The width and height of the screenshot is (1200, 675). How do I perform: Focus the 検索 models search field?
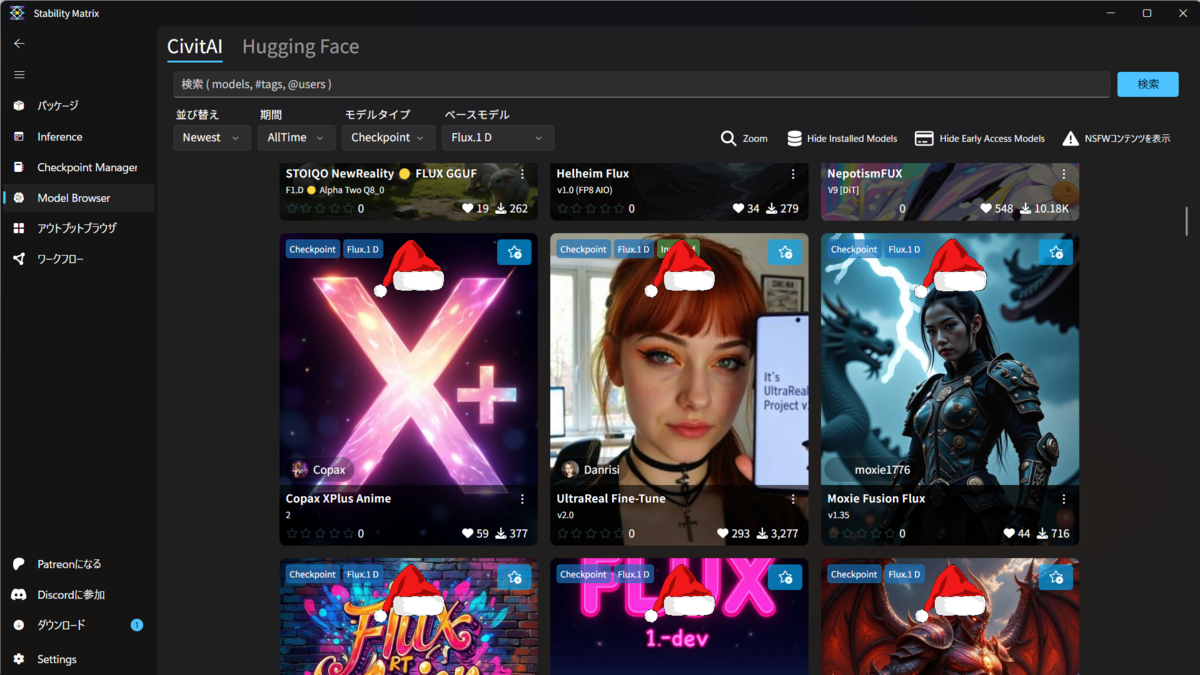641,84
